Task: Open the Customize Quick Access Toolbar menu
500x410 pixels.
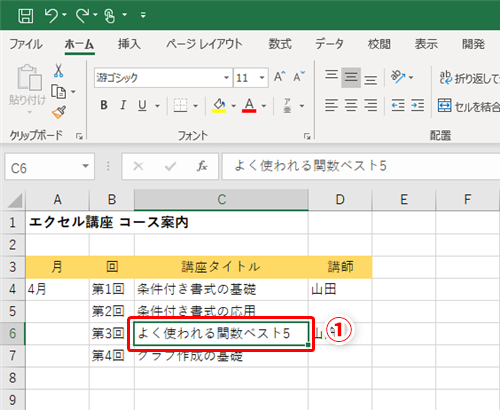Action: click(x=143, y=15)
